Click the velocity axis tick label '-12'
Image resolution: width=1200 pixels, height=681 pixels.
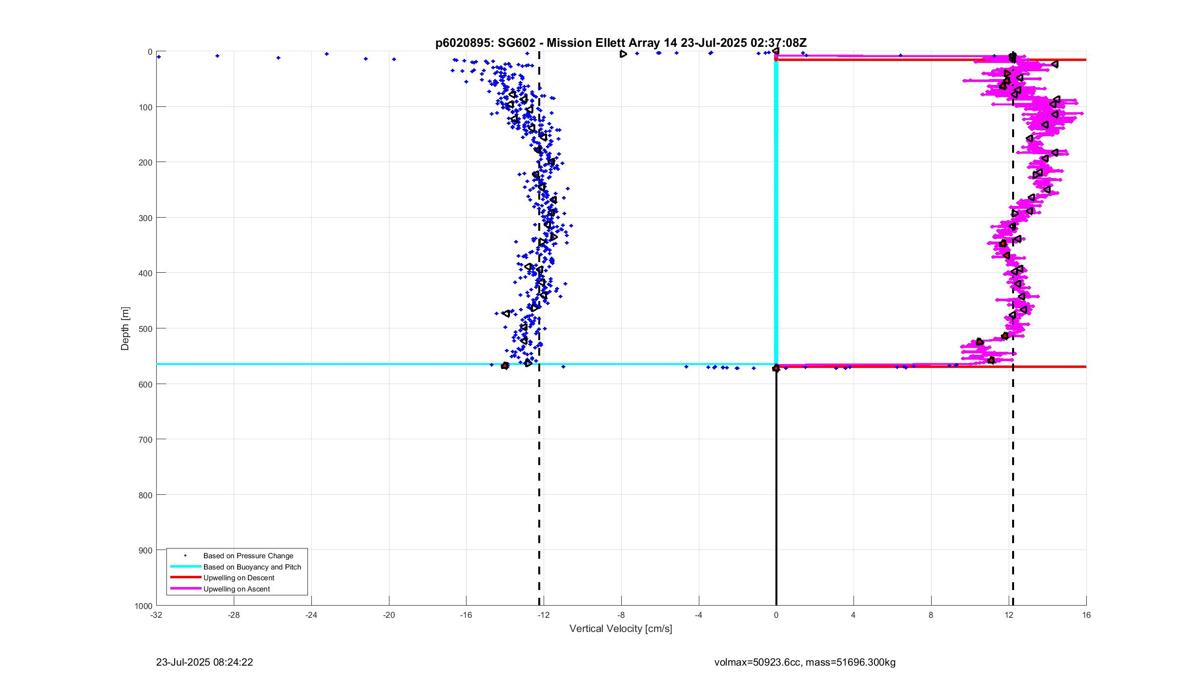[544, 615]
